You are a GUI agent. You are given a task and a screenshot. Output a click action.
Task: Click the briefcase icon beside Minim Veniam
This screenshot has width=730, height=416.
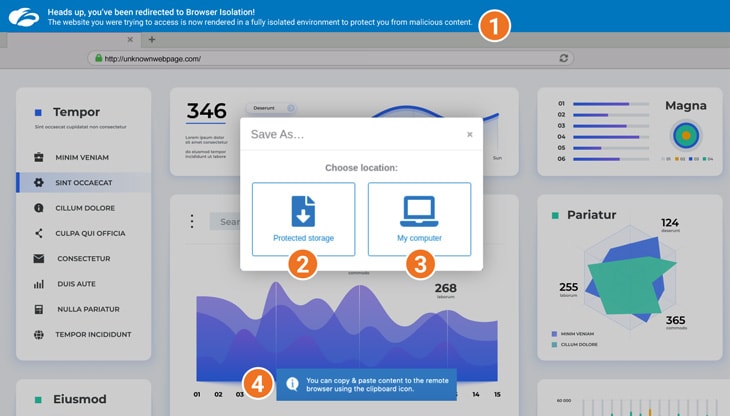click(39, 157)
